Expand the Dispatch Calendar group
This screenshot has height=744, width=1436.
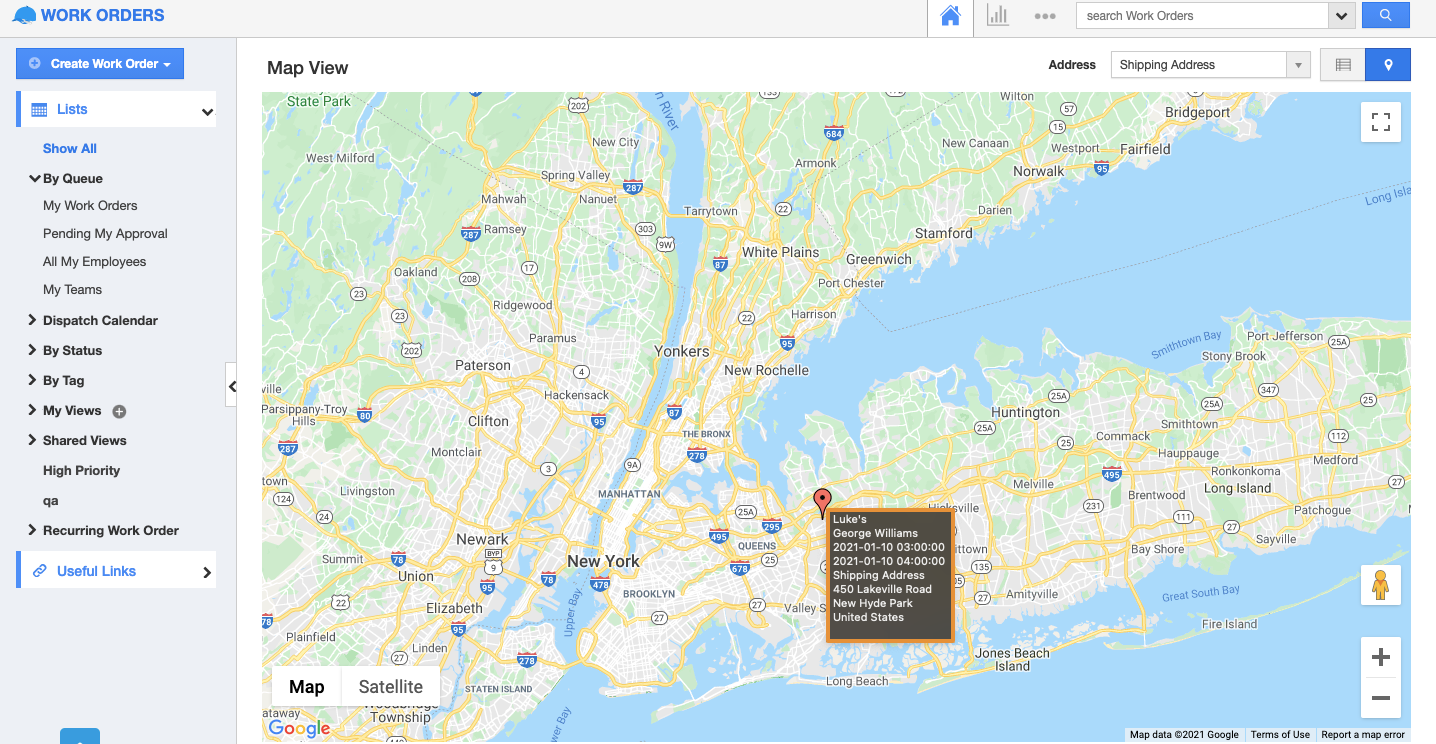pyautogui.click(x=33, y=320)
